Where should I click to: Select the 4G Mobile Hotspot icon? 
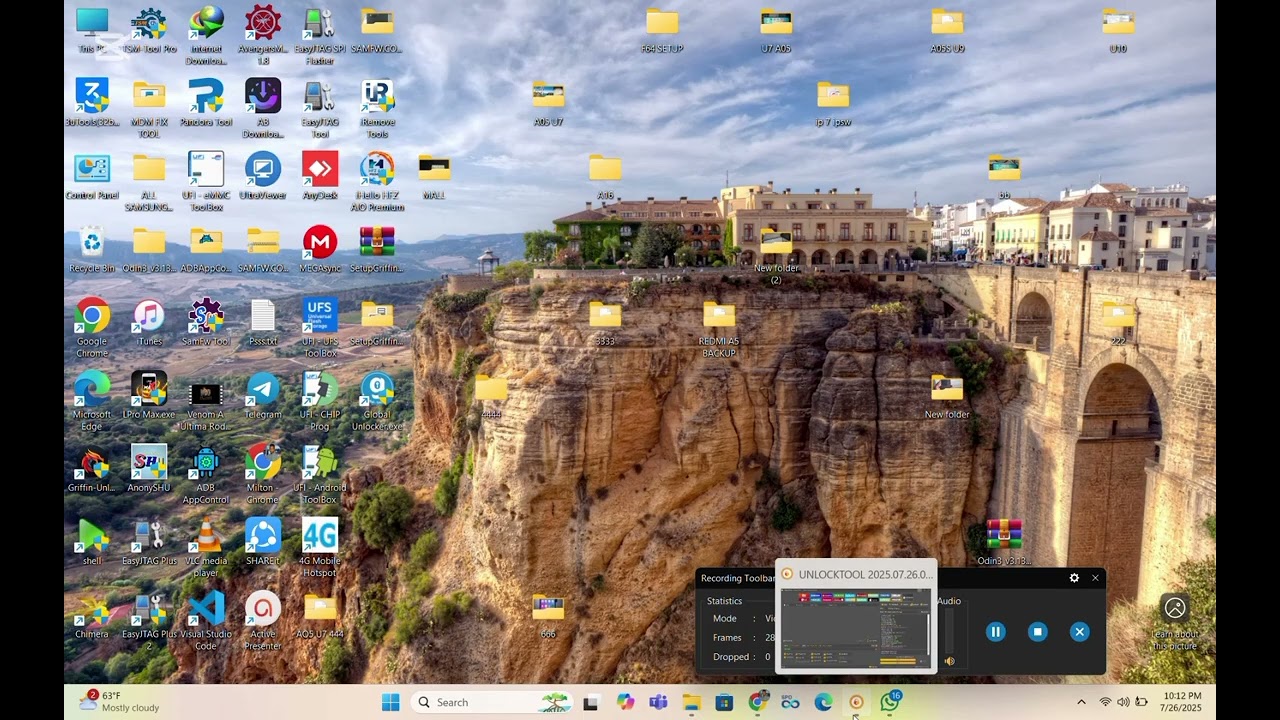pyautogui.click(x=320, y=548)
